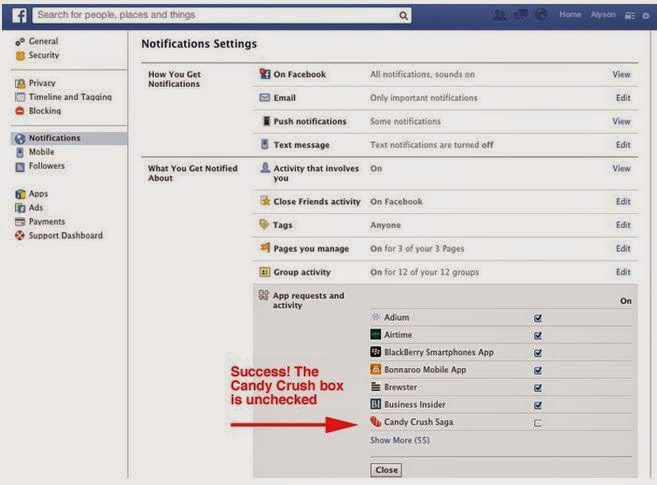Click the Followers RSS icon
657x485 pixels.
click(x=20, y=167)
